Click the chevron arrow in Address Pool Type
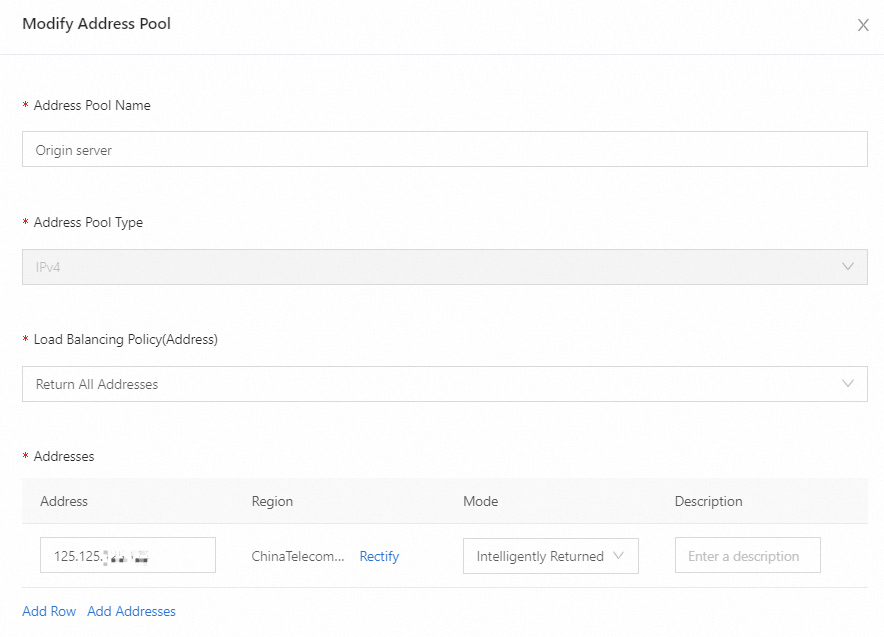This screenshot has width=884, height=637. click(x=848, y=267)
